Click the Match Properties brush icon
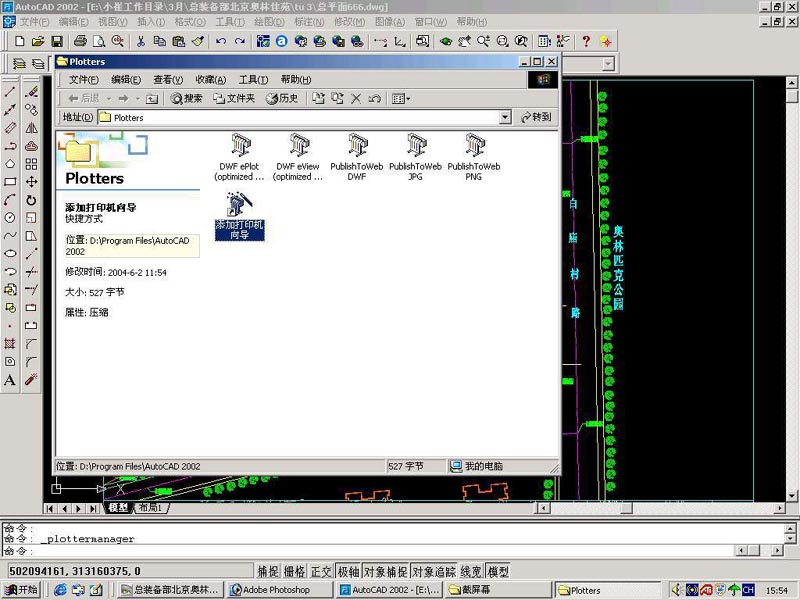Image resolution: width=800 pixels, height=600 pixels. pyautogui.click(x=198, y=41)
